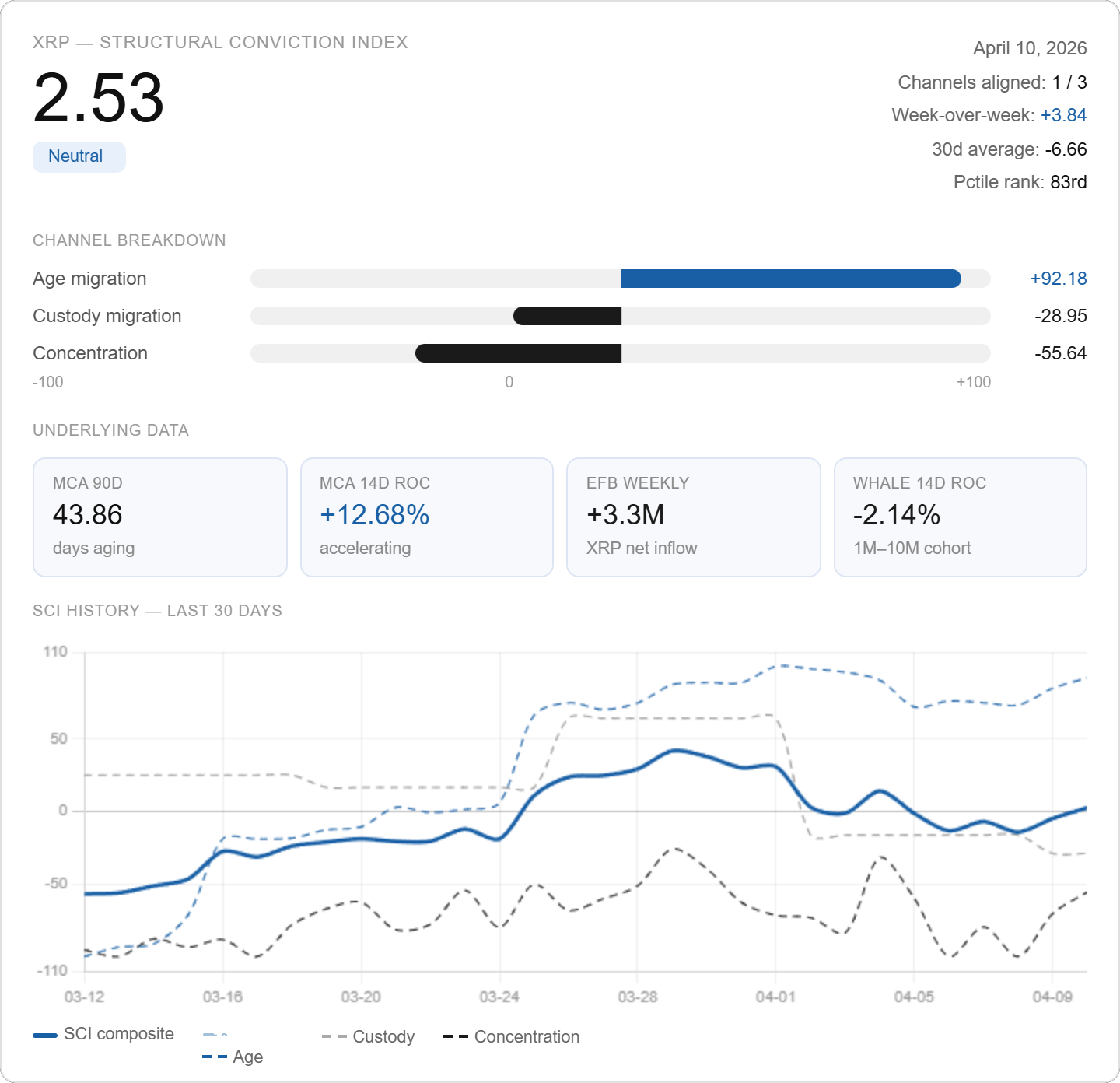Select the EFB Weekly data card
This screenshot has width=1120, height=1083.
point(694,517)
